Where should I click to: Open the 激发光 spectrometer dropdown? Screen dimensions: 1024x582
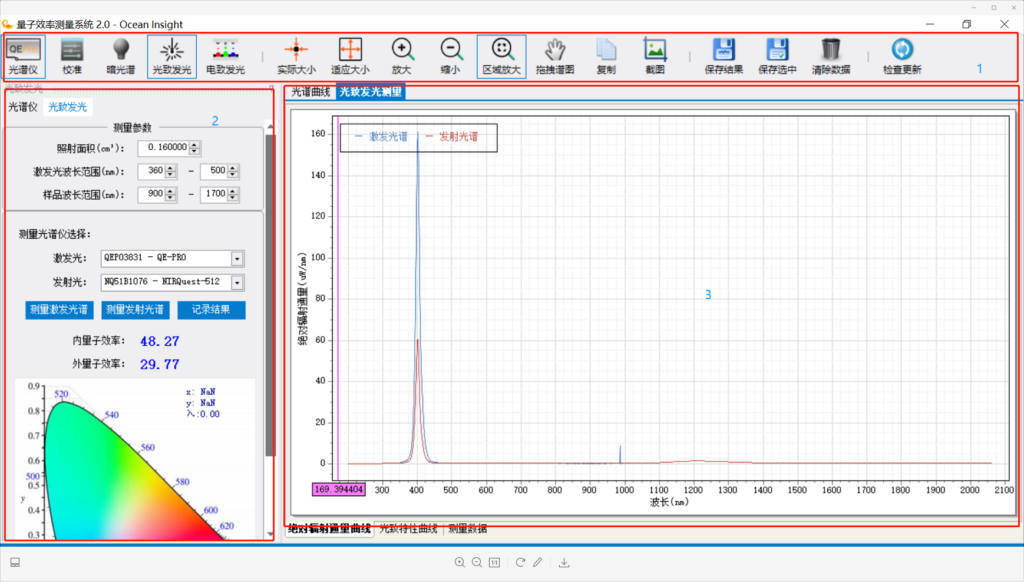coord(237,259)
